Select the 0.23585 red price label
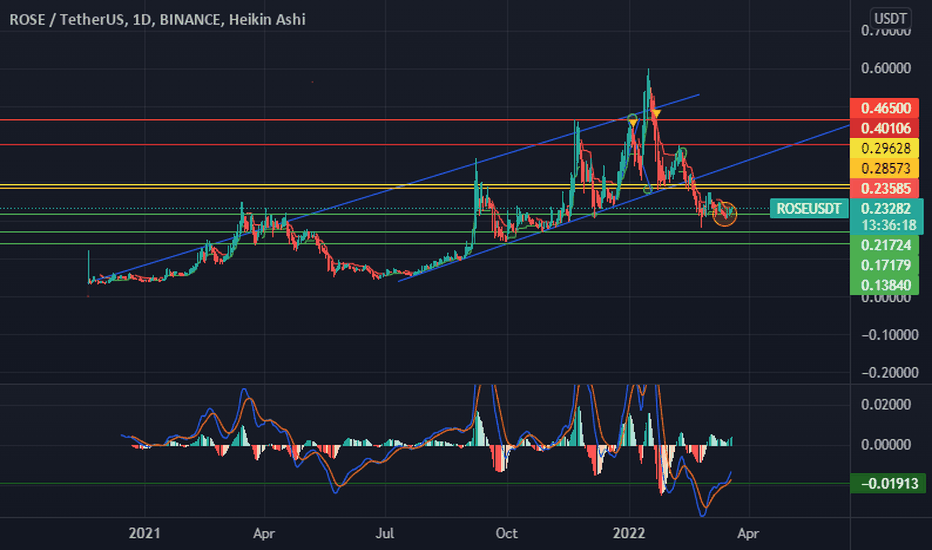 click(884, 189)
